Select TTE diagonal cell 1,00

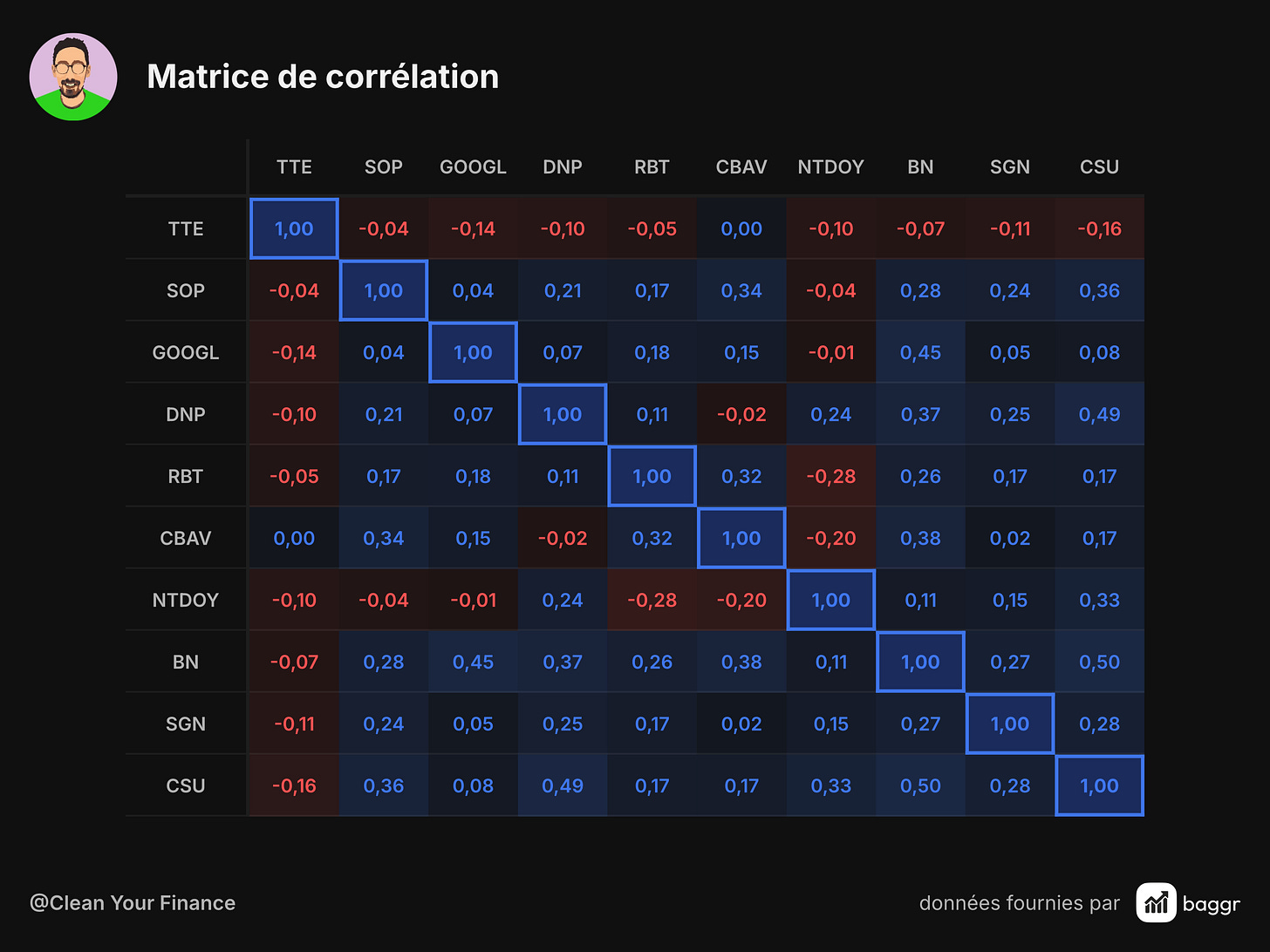(294, 228)
